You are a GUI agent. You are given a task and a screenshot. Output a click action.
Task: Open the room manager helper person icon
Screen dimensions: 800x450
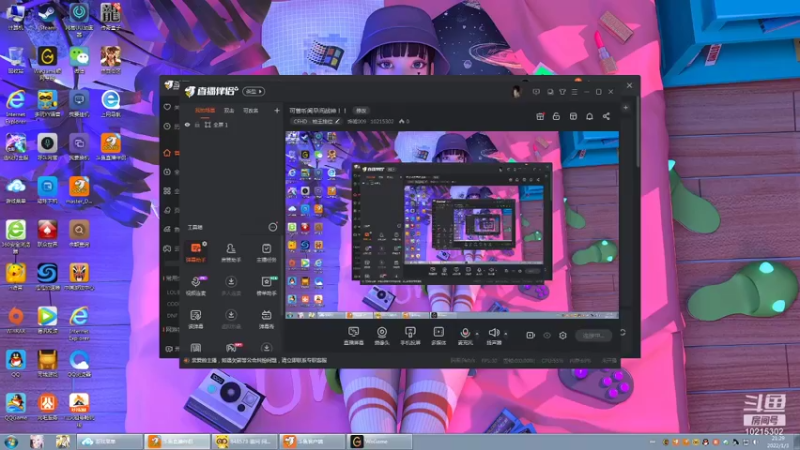pyautogui.click(x=231, y=252)
